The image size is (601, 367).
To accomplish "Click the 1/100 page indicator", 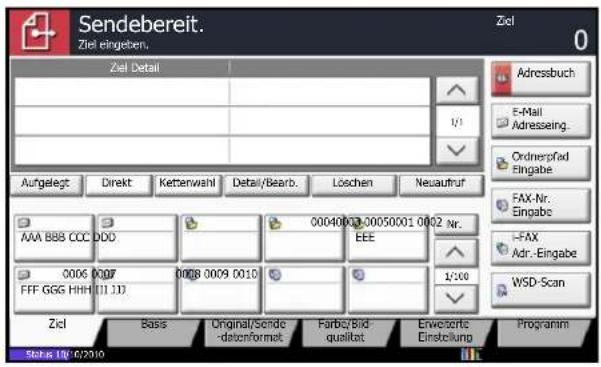I will (x=456, y=276).
